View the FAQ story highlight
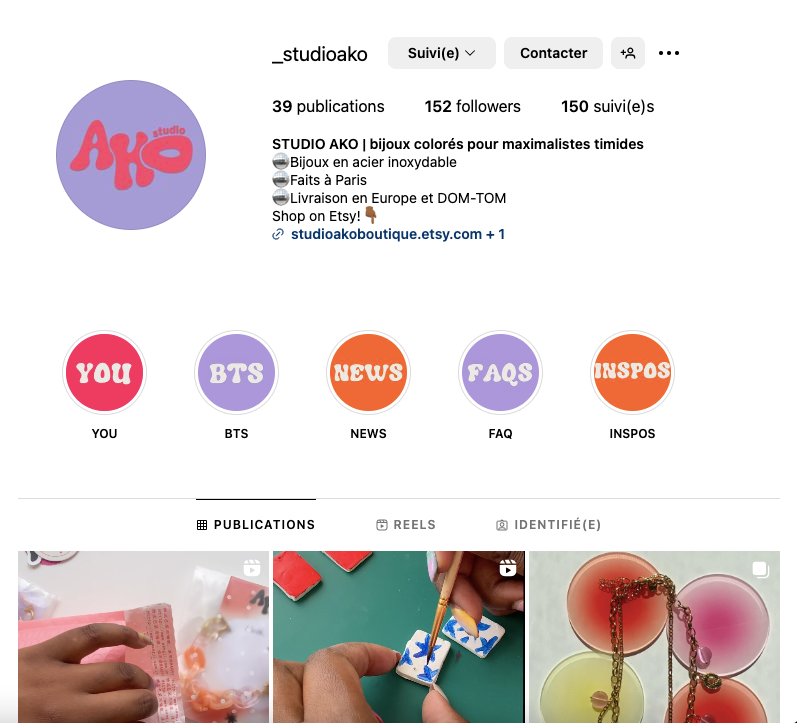The width and height of the screenshot is (797, 723). click(x=500, y=373)
